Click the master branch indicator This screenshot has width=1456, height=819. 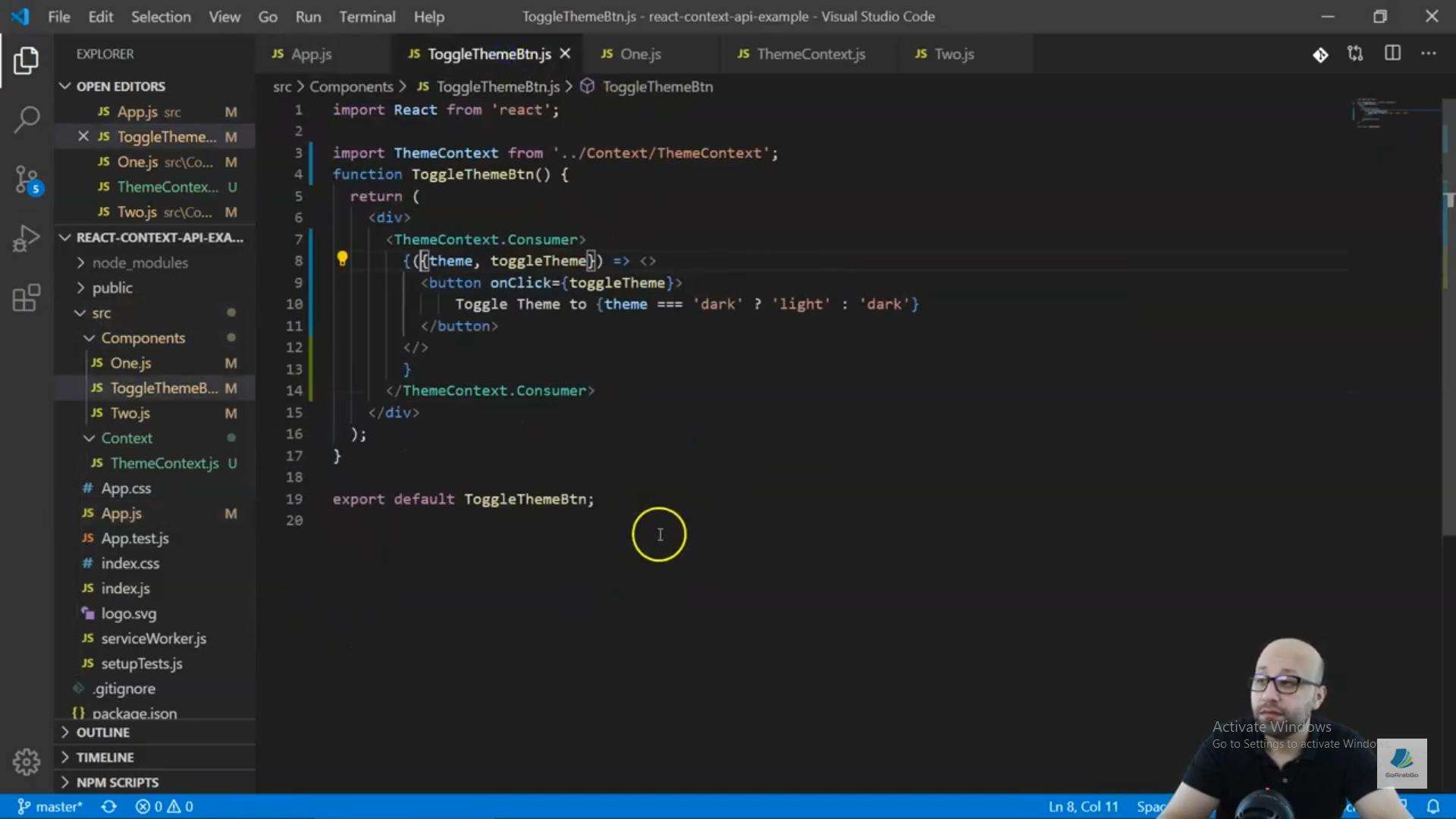click(x=49, y=806)
